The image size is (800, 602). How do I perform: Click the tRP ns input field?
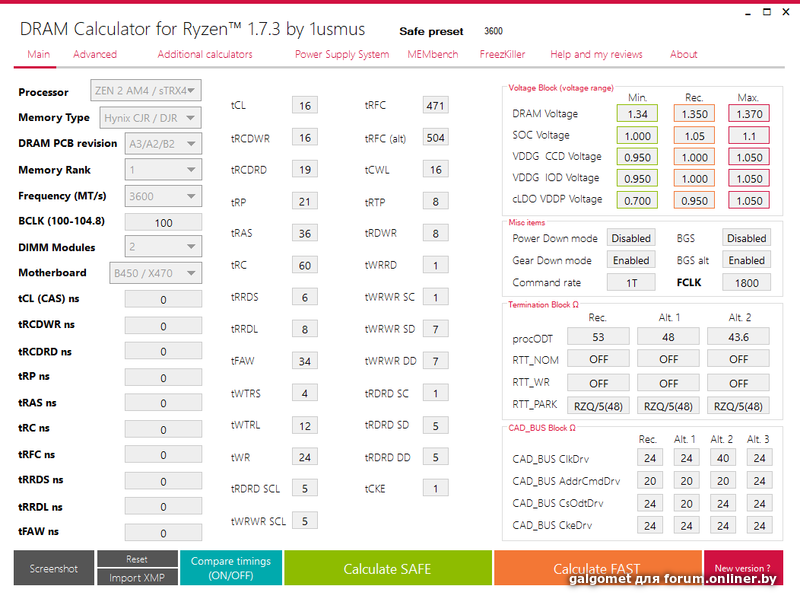point(163,378)
